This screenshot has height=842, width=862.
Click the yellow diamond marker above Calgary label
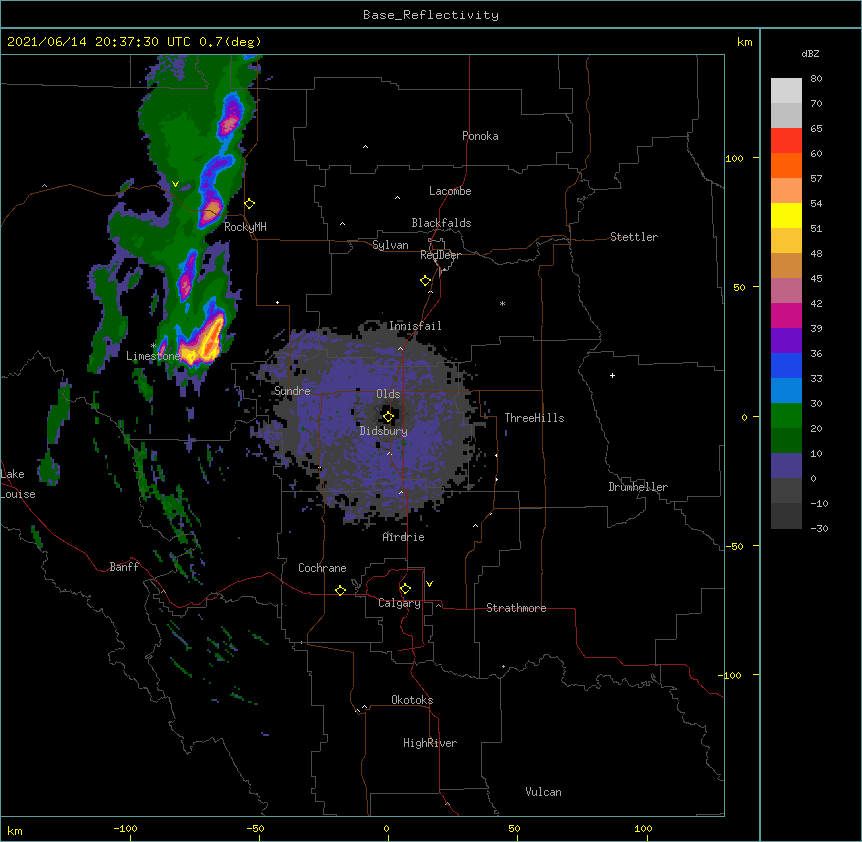[405, 589]
